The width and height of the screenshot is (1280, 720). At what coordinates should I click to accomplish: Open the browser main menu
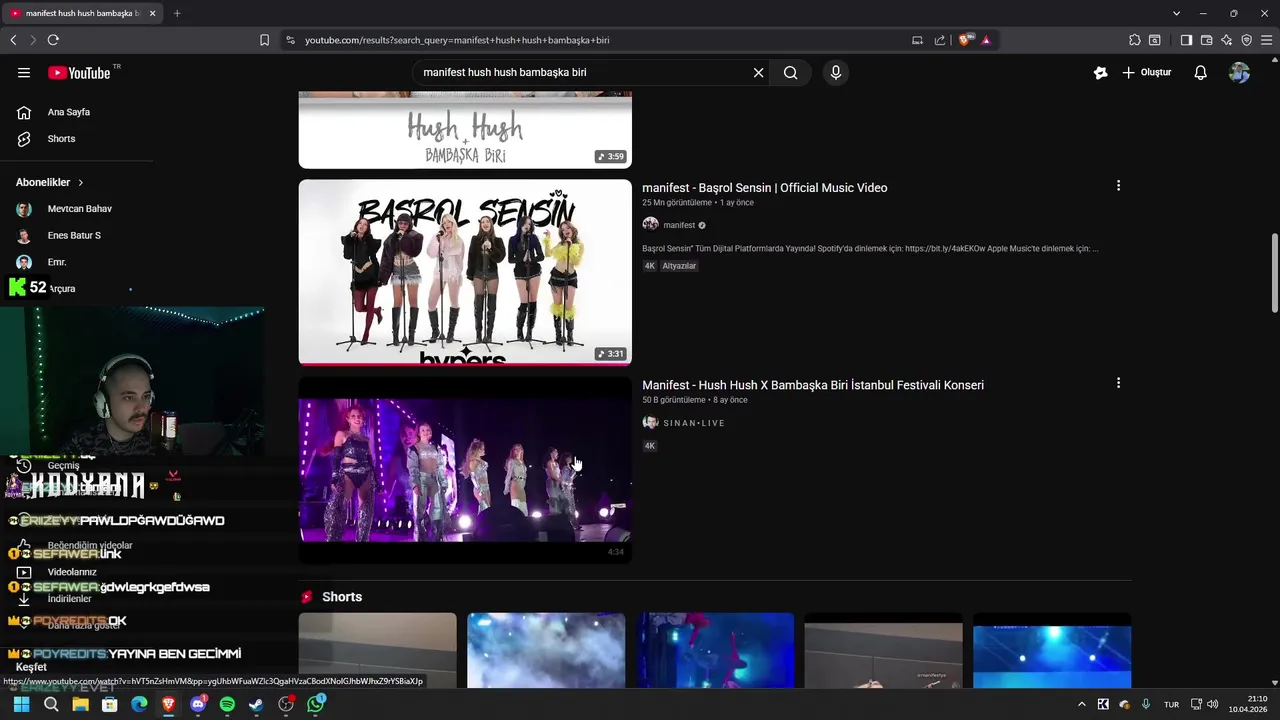(x=1266, y=40)
